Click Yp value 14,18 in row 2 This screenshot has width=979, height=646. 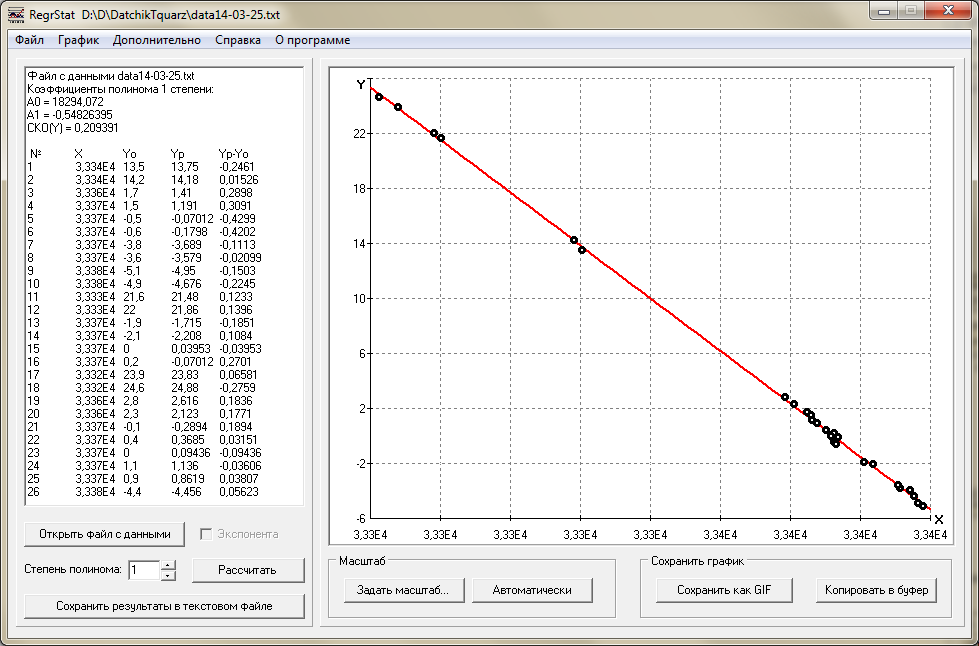click(x=185, y=180)
